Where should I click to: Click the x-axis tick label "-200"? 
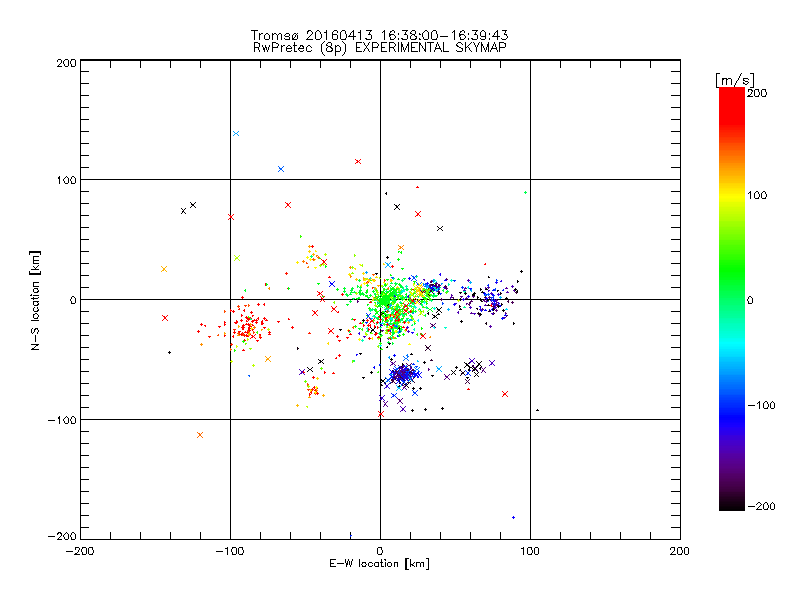tap(80, 552)
